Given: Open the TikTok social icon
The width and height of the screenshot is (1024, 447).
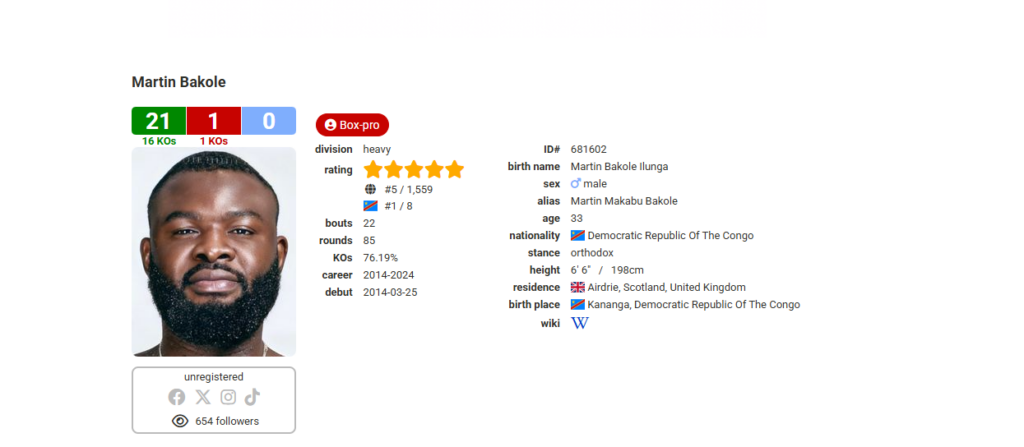Looking at the screenshot, I should tap(252, 397).
